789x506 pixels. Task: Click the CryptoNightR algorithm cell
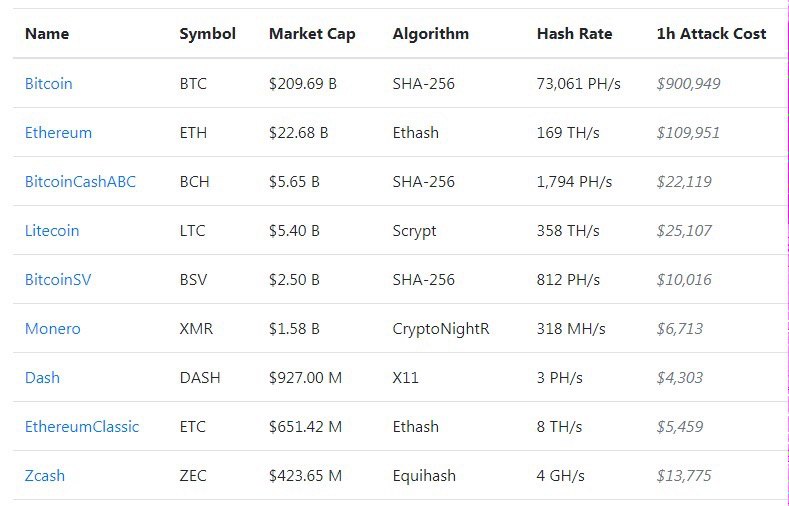441,329
